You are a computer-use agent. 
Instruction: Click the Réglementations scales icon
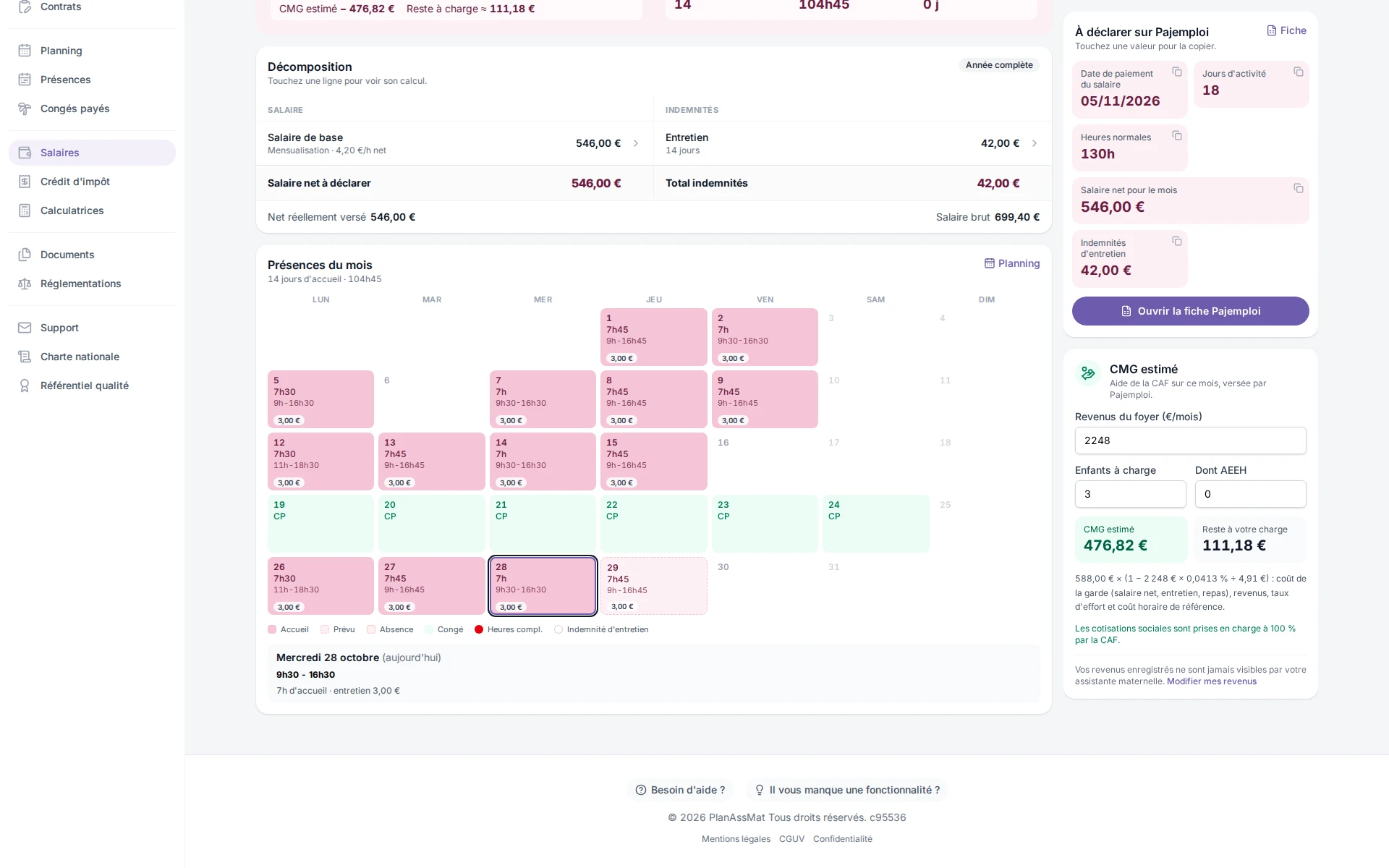[25, 284]
